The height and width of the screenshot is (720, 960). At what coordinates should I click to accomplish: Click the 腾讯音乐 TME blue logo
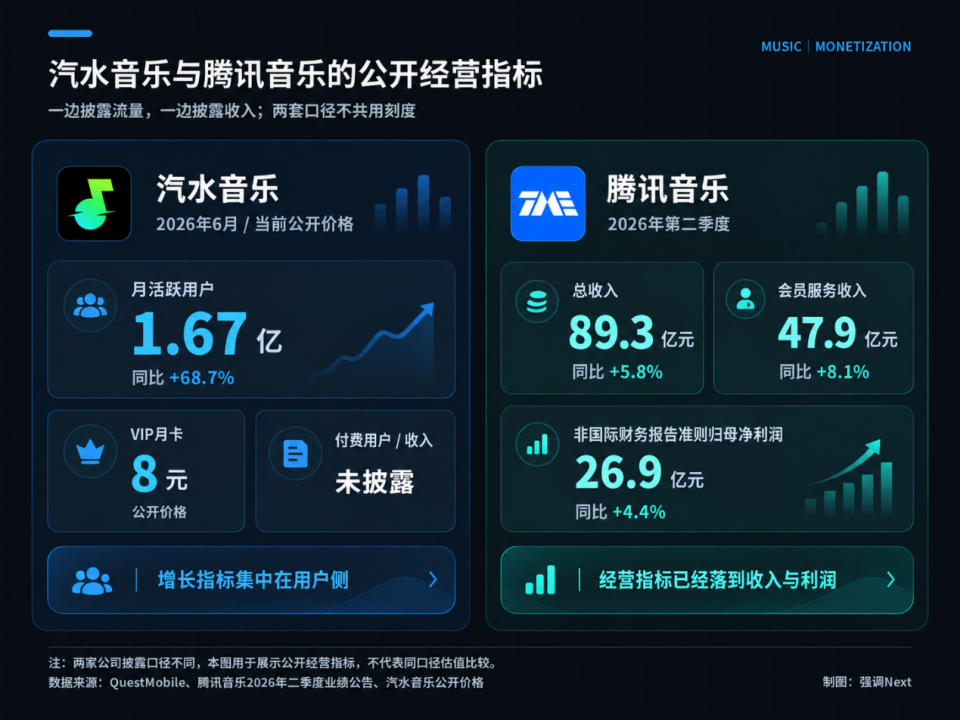(x=548, y=203)
